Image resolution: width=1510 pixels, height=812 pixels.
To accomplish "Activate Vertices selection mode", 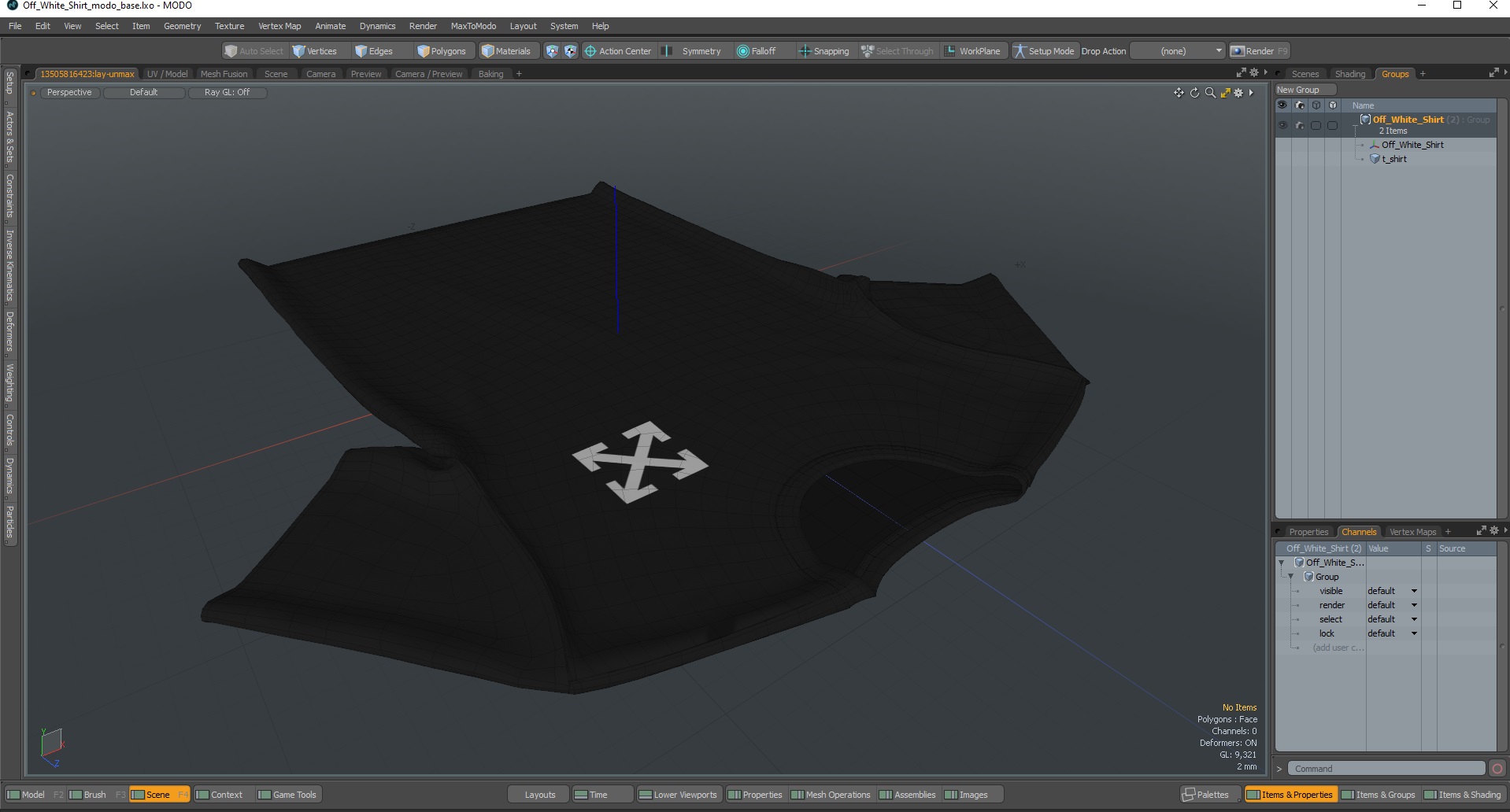I will [x=314, y=51].
